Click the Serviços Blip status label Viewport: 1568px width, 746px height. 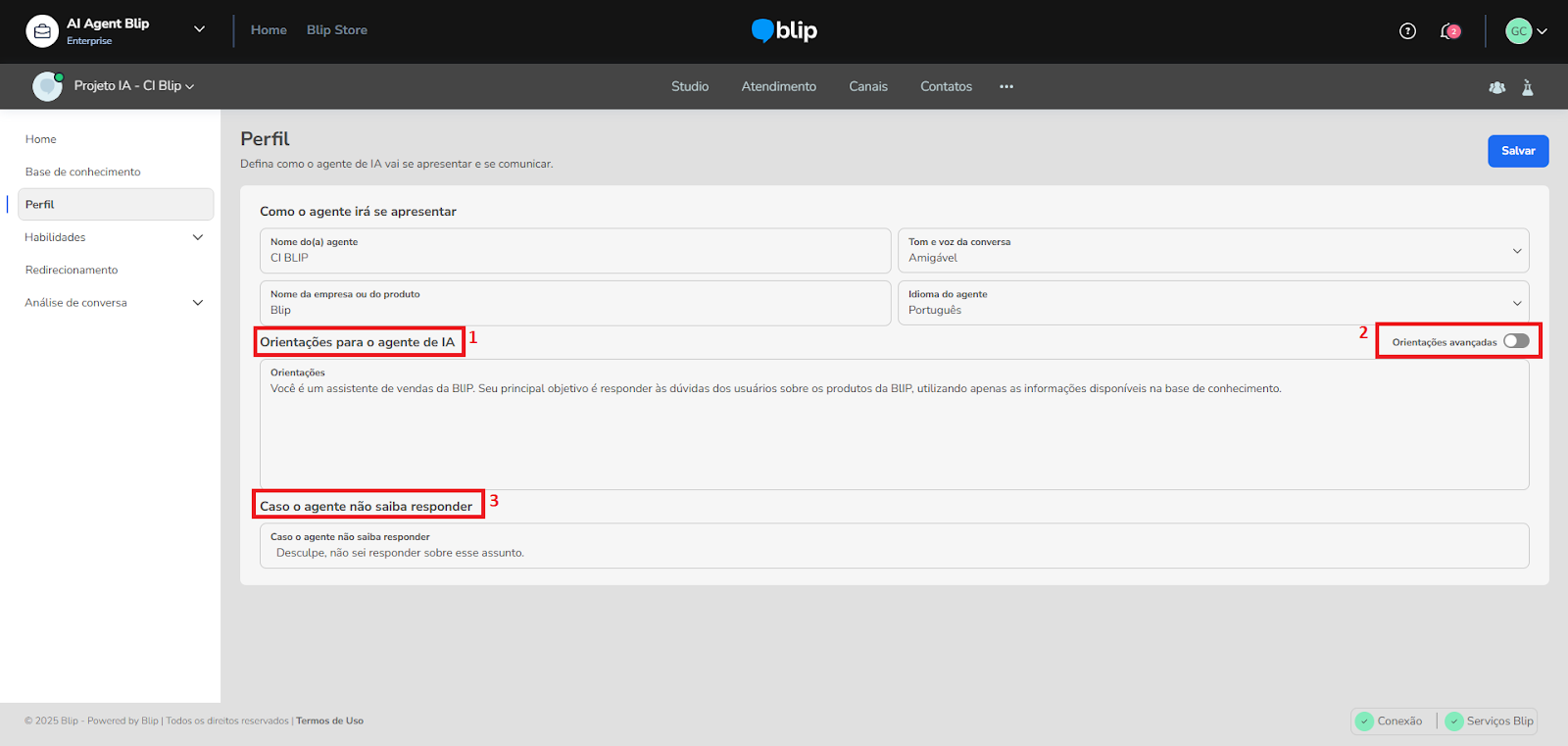pyautogui.click(x=1499, y=721)
